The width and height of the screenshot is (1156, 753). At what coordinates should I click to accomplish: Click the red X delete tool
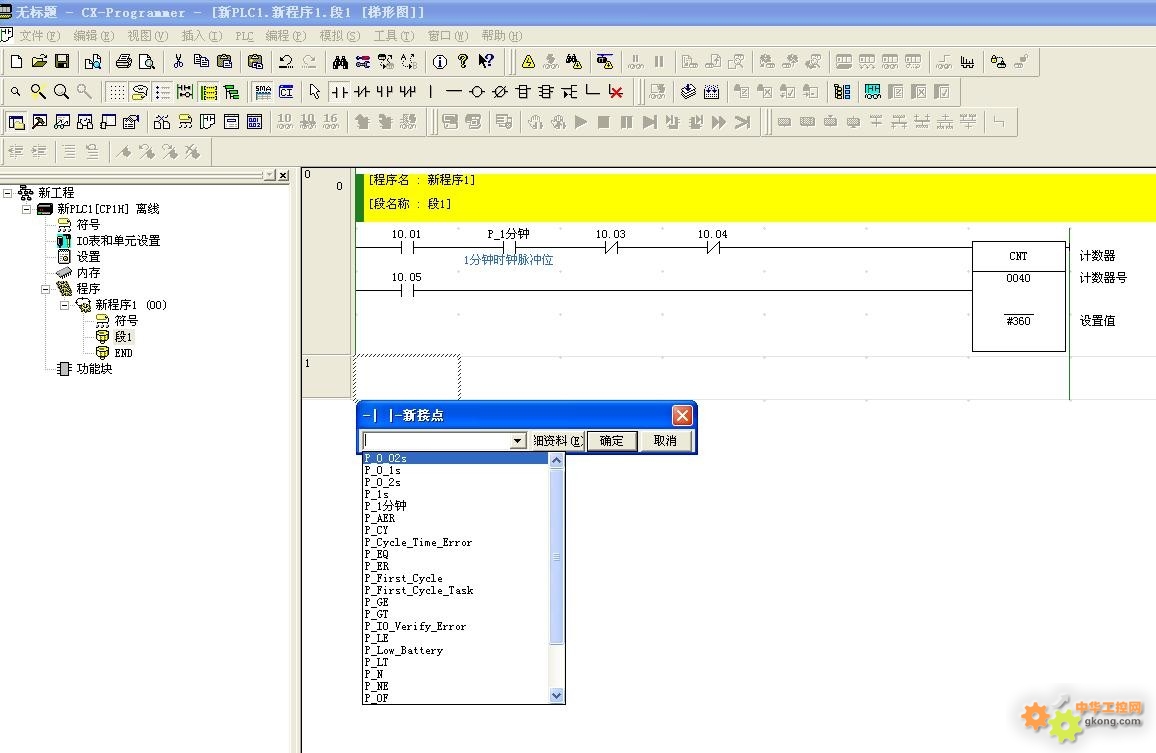(616, 91)
